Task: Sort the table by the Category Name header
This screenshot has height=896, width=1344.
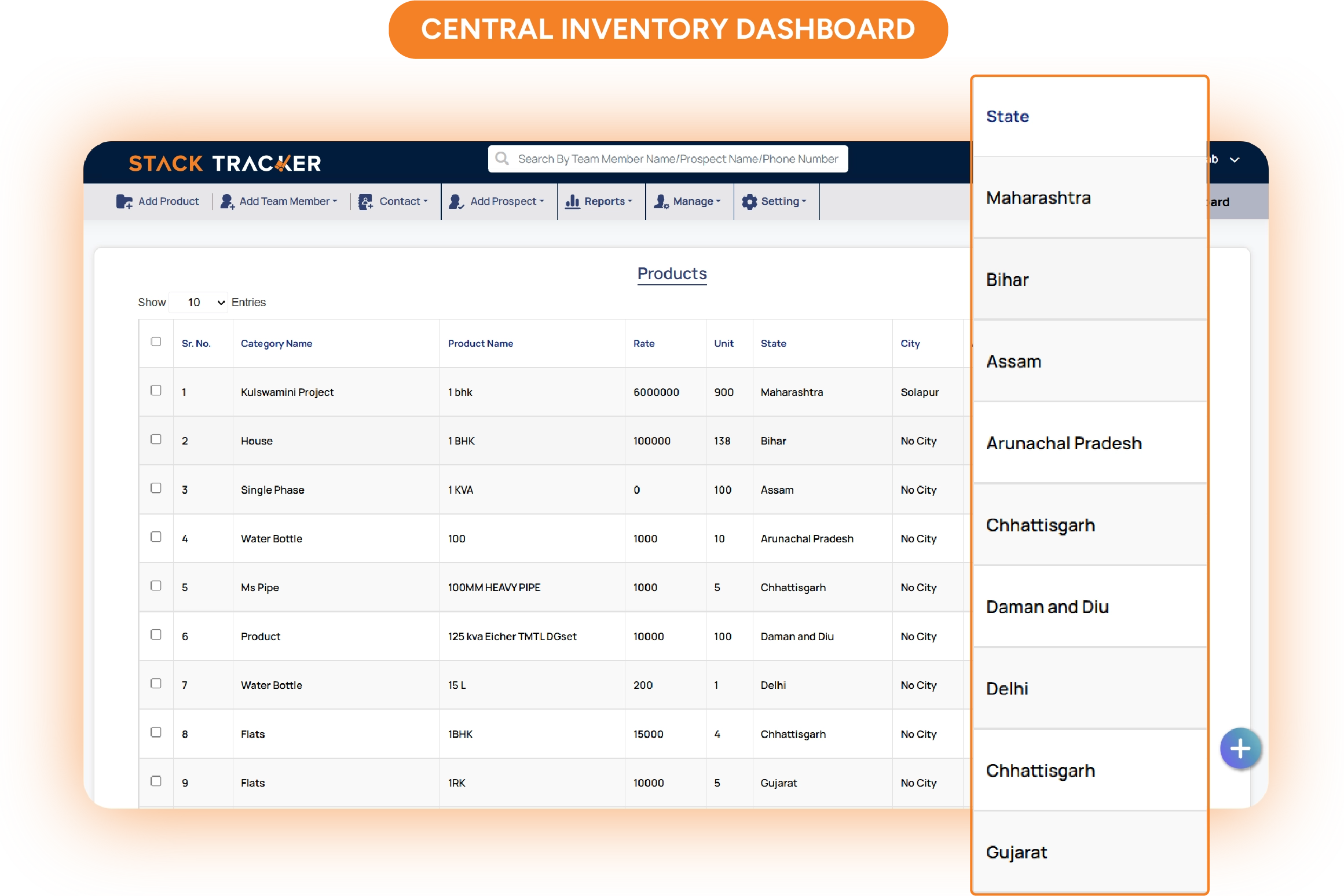Action: coord(276,343)
